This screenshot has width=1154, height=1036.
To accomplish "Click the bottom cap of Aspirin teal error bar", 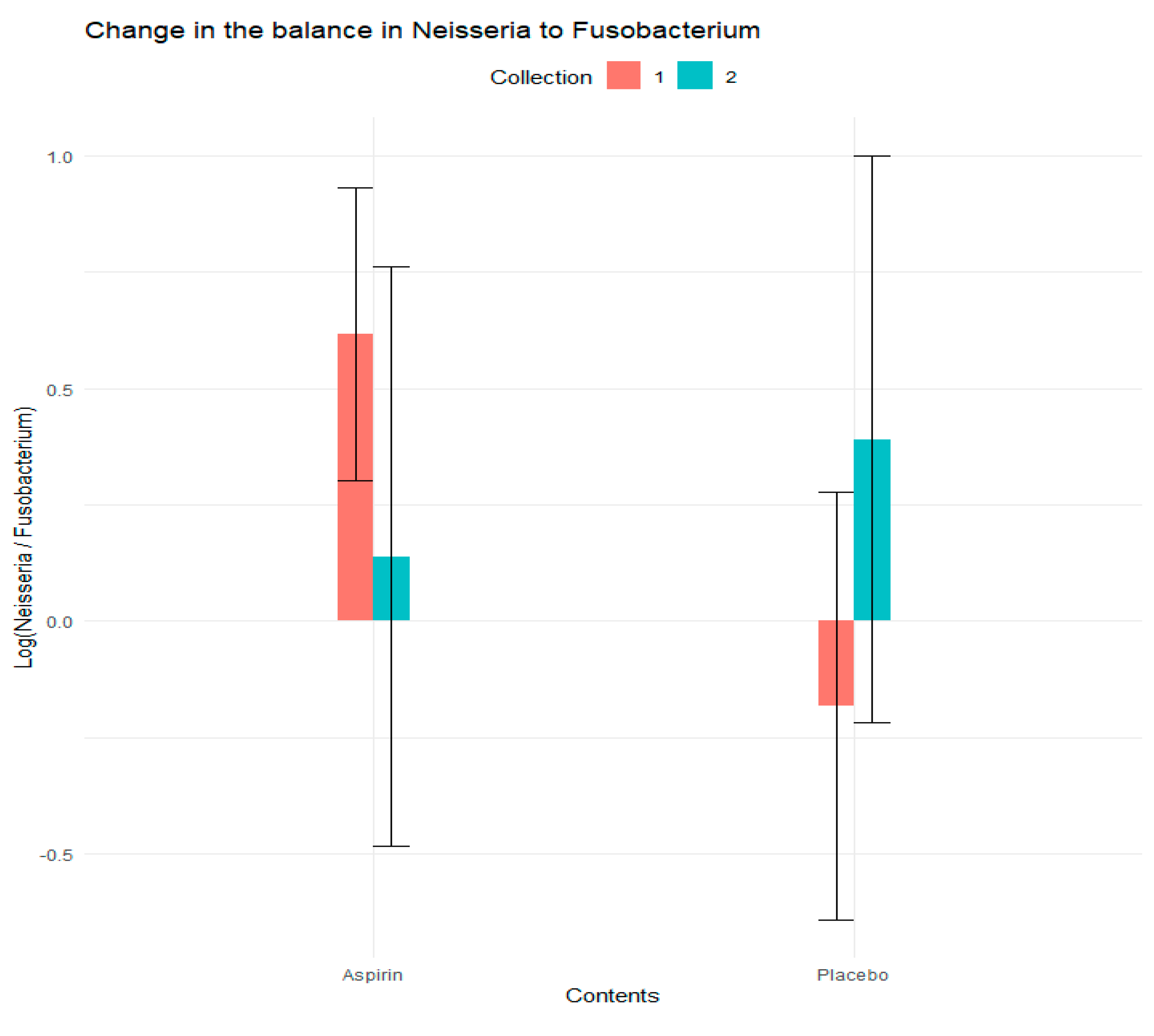I will (391, 846).
